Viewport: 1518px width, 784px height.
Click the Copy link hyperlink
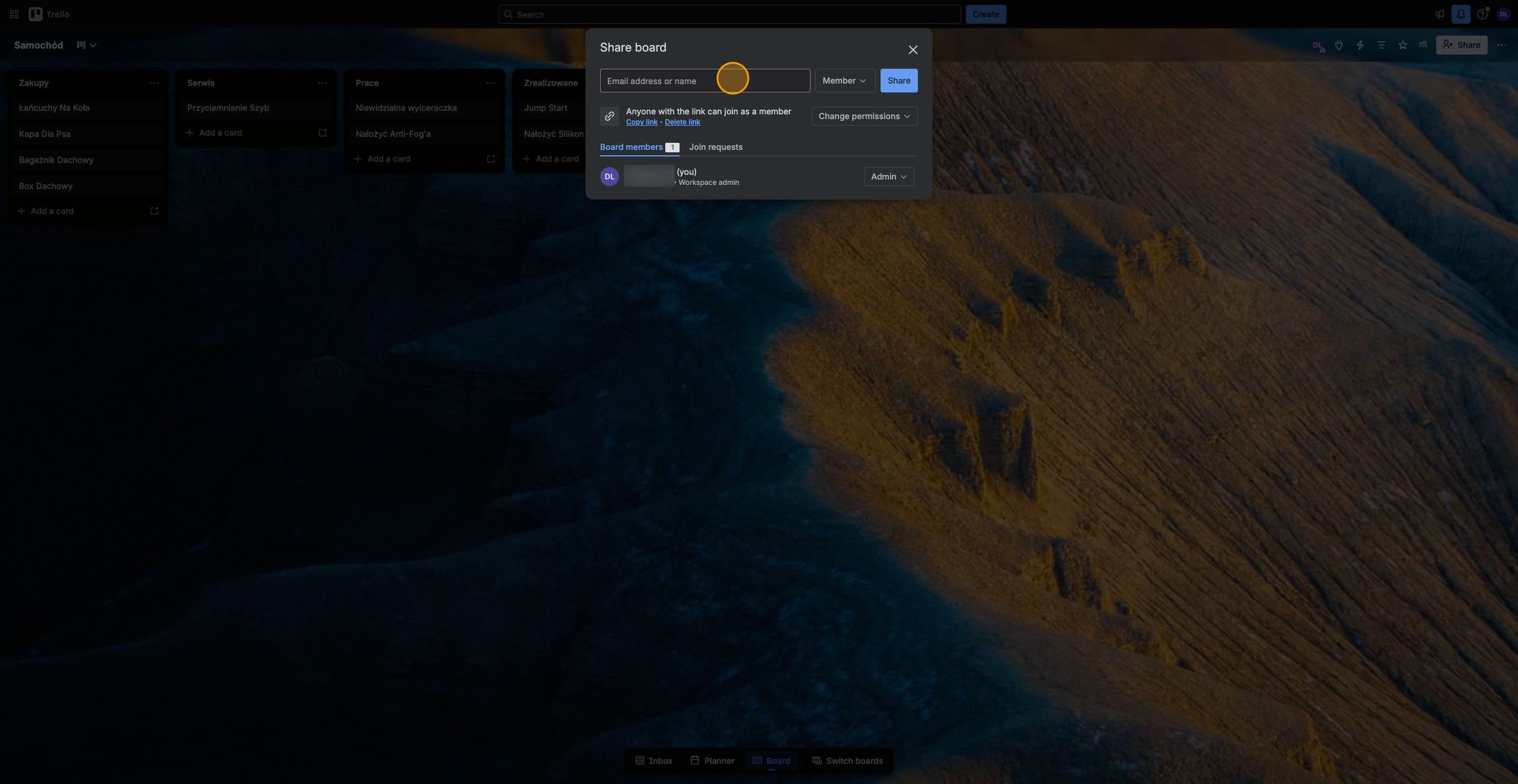point(642,122)
